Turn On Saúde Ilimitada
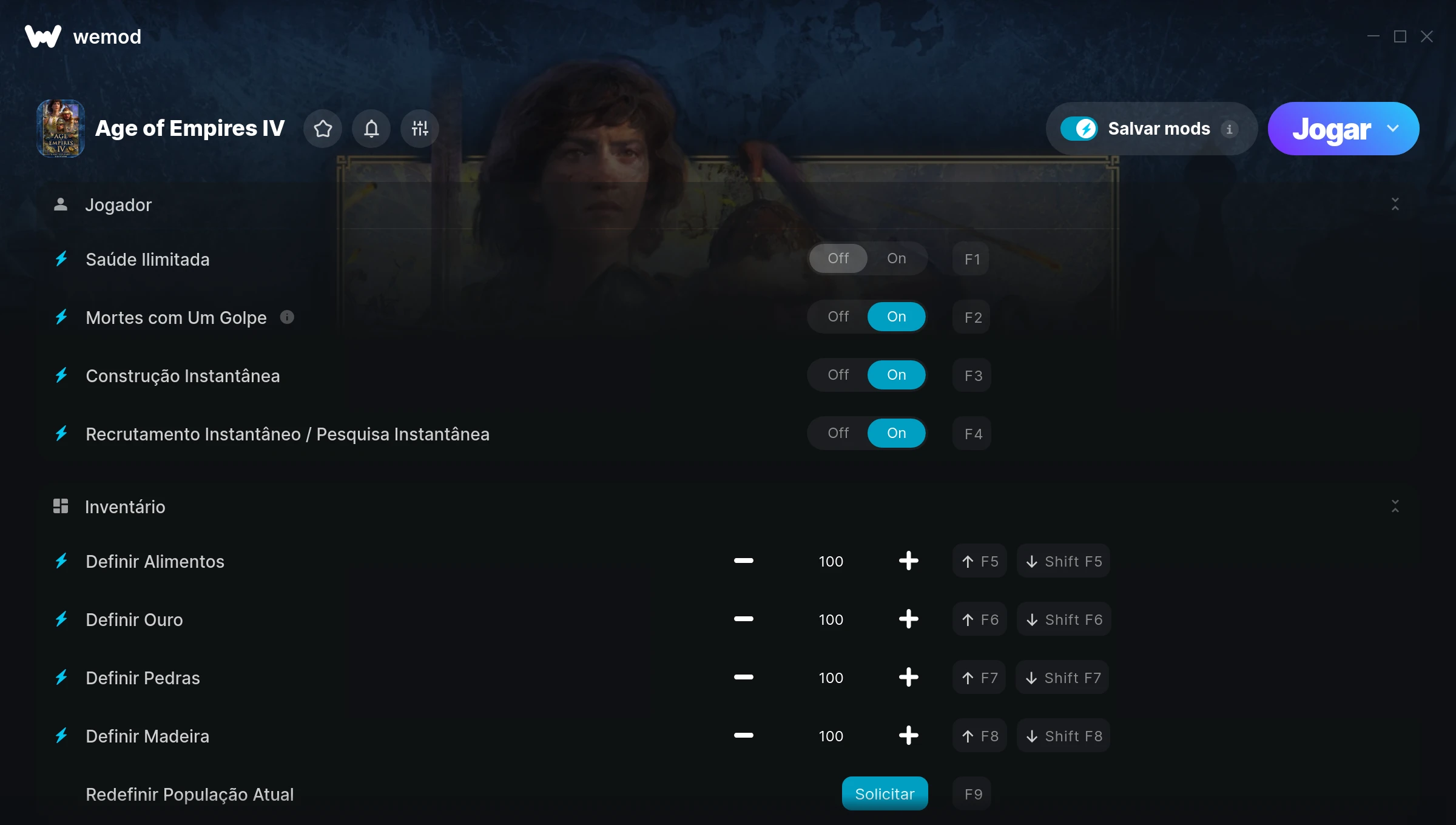This screenshot has width=1456, height=825. coord(897,258)
